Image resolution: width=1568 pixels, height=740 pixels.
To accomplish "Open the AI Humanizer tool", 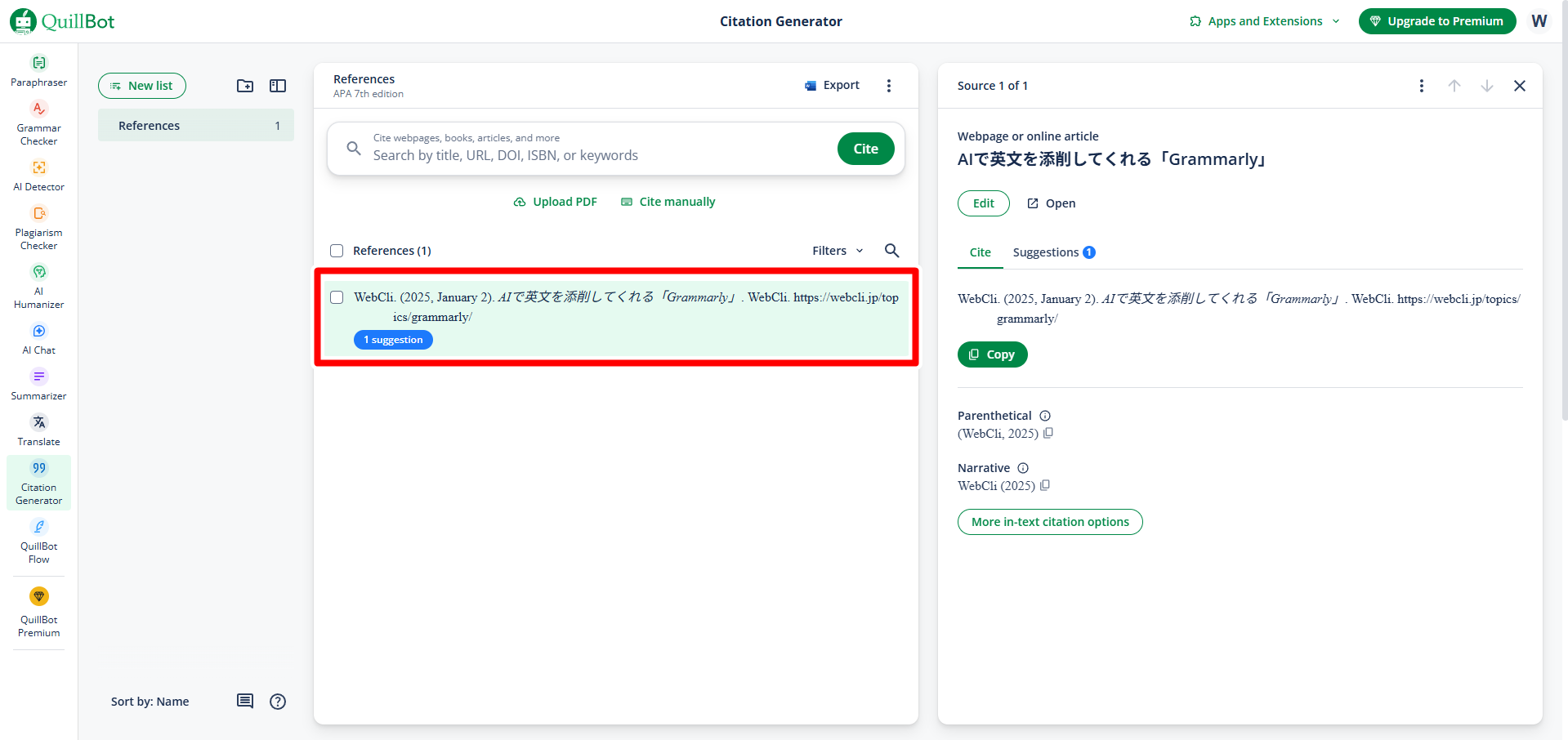I will (38, 287).
